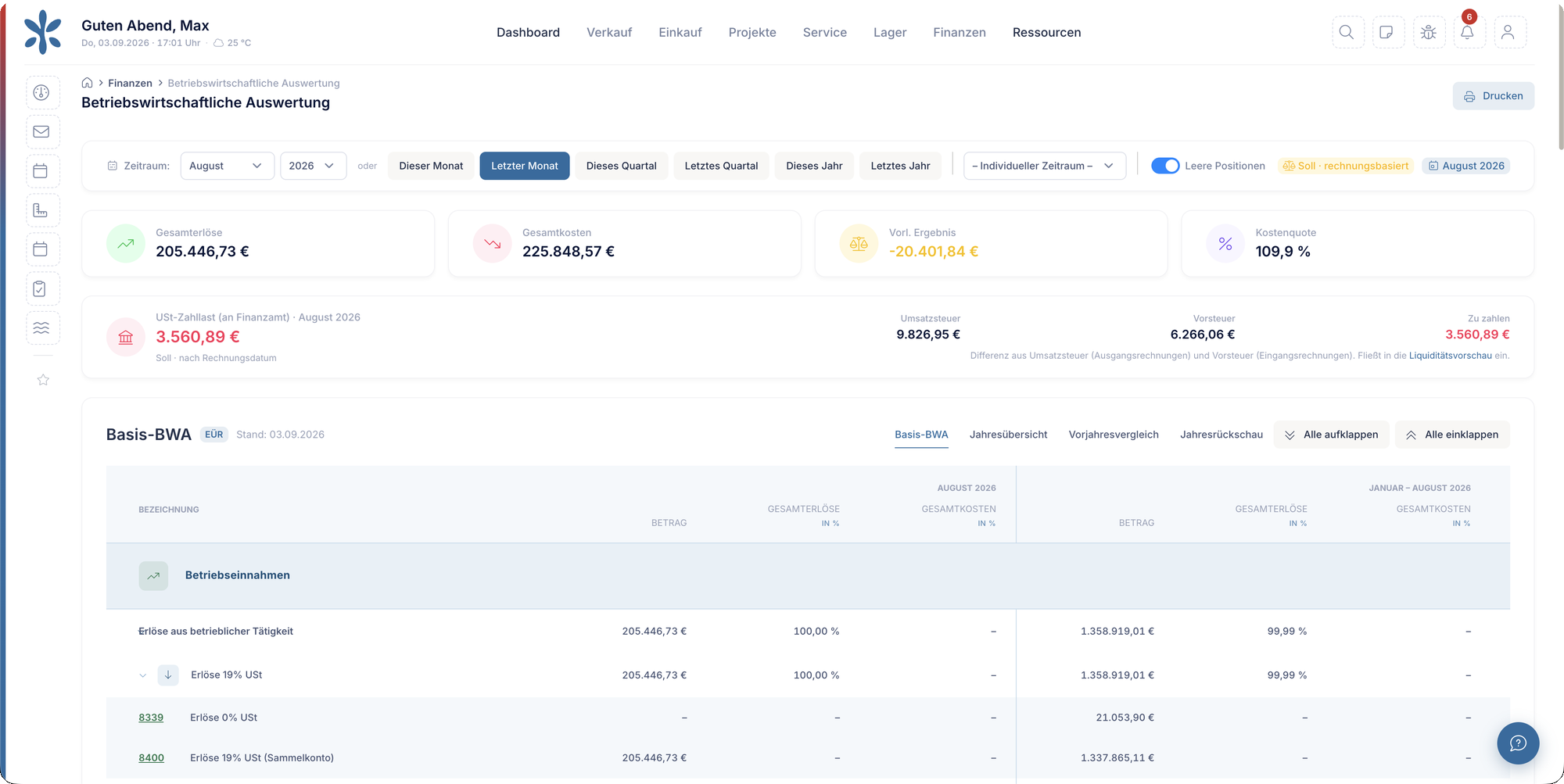1564x784 pixels.
Task: Toggle the Leere Positionen switch
Action: [x=1165, y=166]
